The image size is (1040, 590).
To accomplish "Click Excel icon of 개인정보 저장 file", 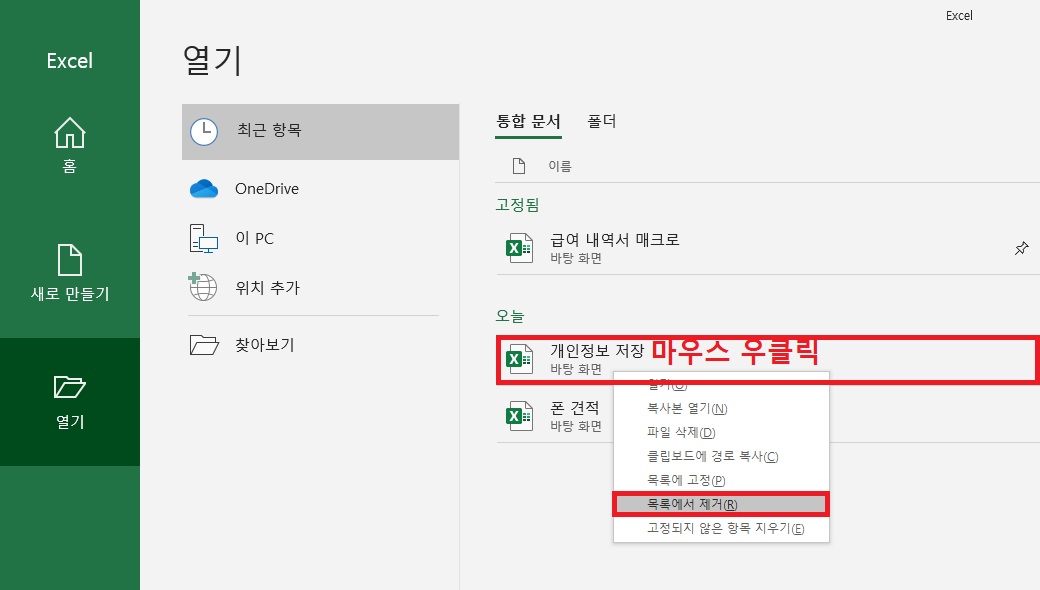I will [x=519, y=359].
